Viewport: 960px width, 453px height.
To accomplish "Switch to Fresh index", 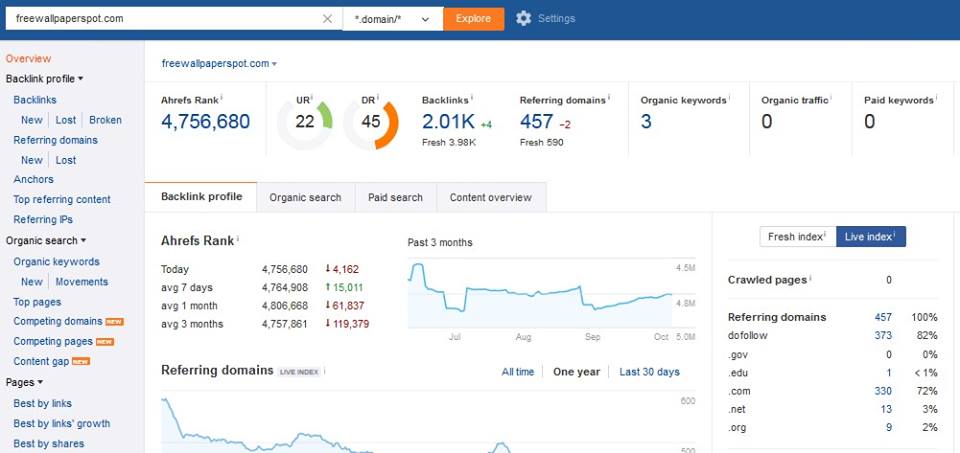I will [x=797, y=236].
